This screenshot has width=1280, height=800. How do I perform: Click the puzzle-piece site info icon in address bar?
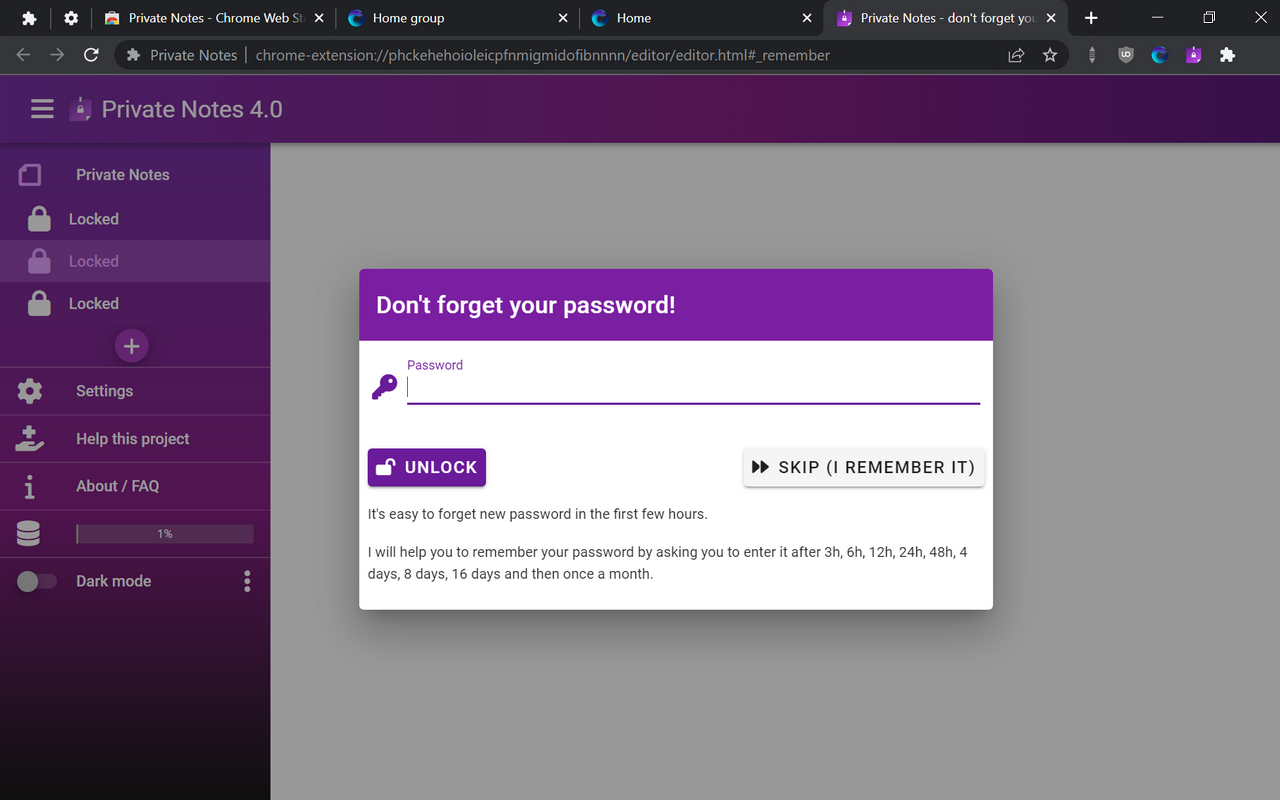tap(132, 55)
